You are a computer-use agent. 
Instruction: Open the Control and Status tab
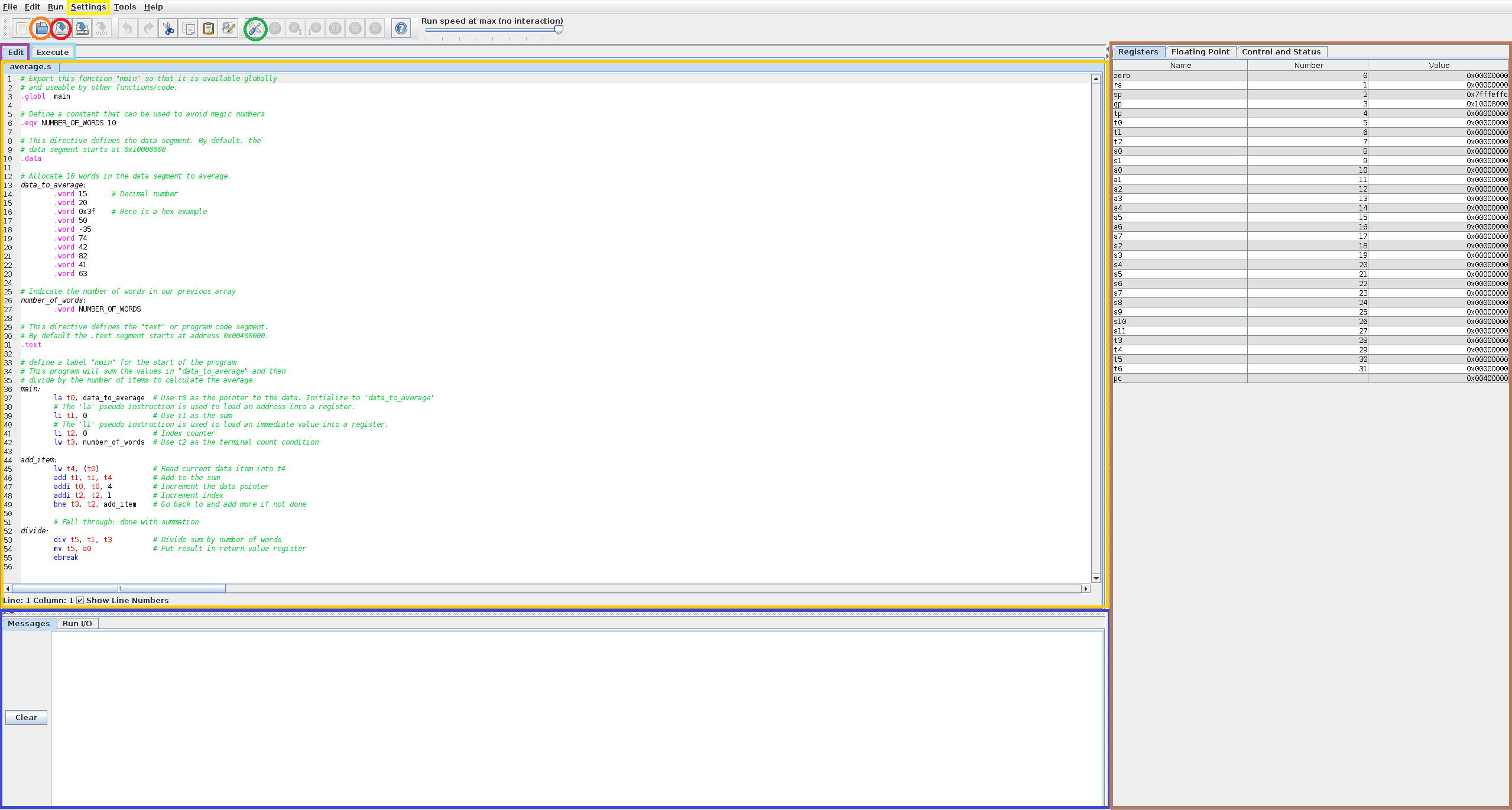pos(1281,51)
